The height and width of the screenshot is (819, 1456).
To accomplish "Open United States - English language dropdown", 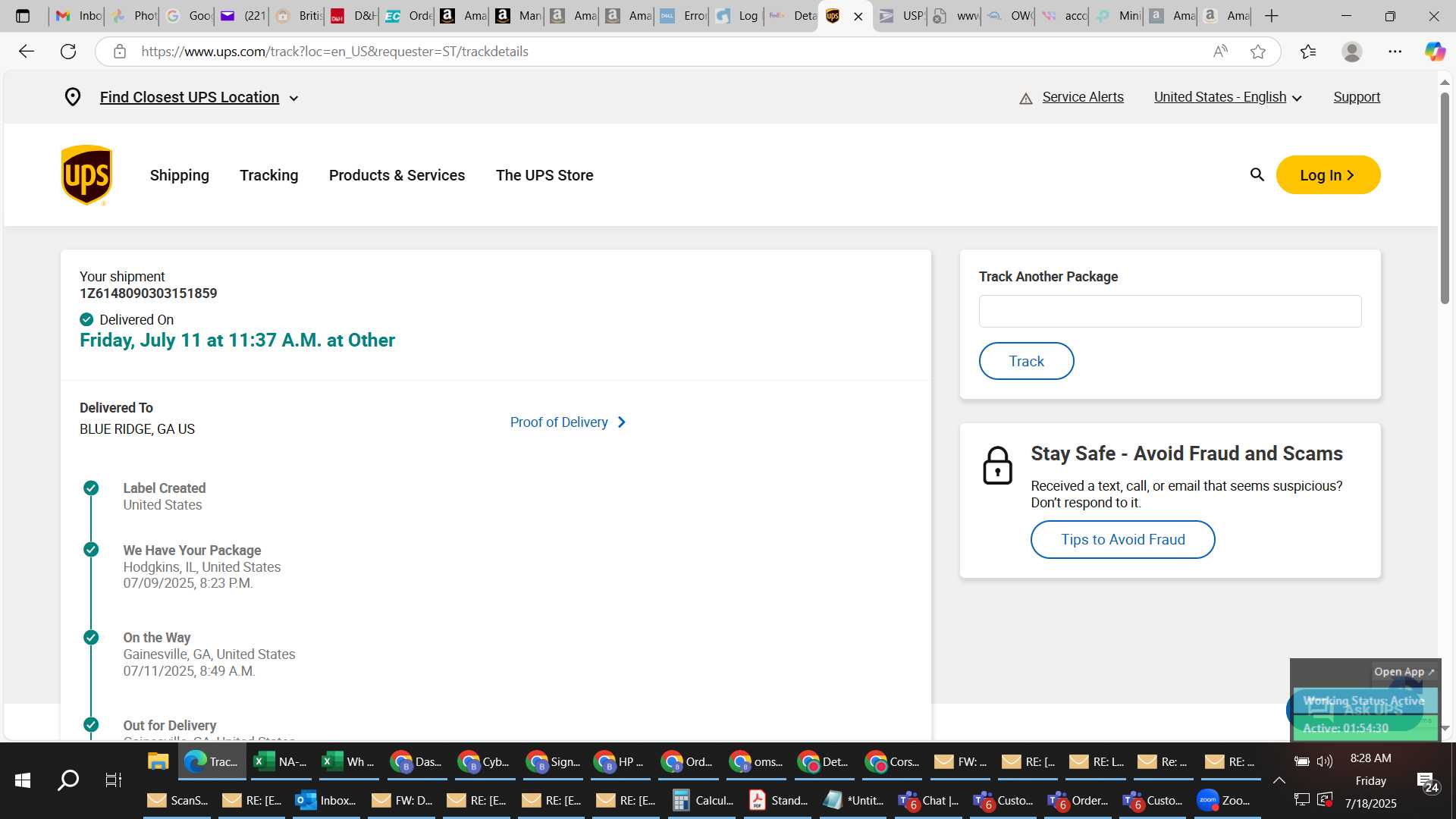I will coord(1228,98).
